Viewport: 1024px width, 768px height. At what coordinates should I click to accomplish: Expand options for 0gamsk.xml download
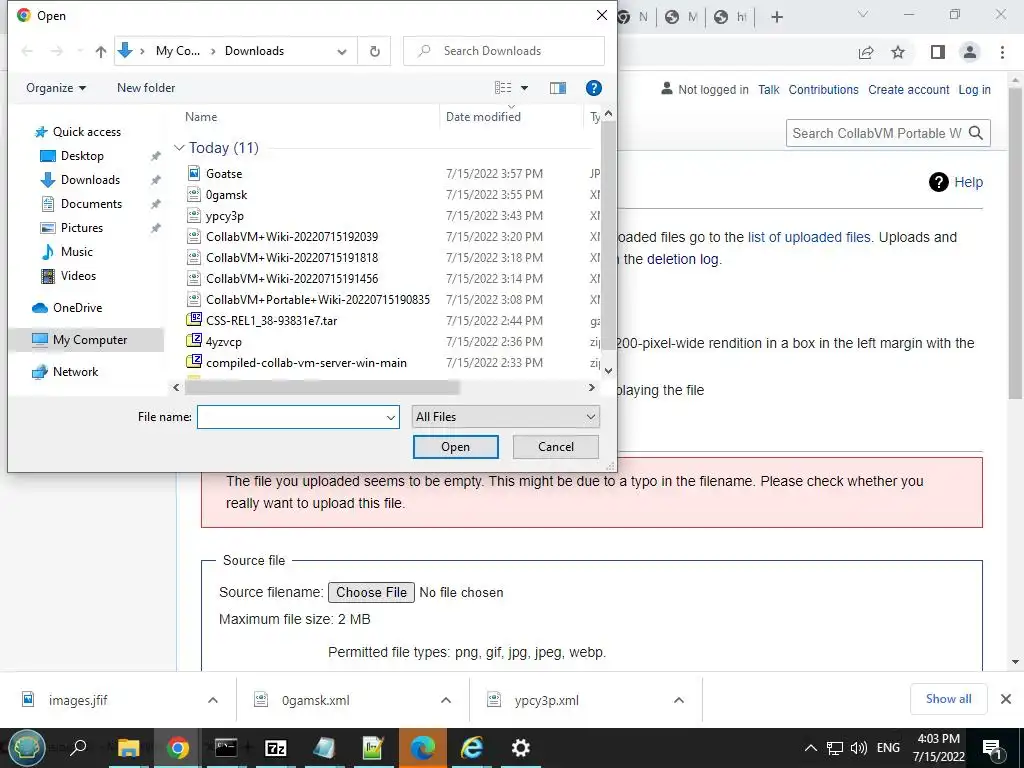pos(446,700)
